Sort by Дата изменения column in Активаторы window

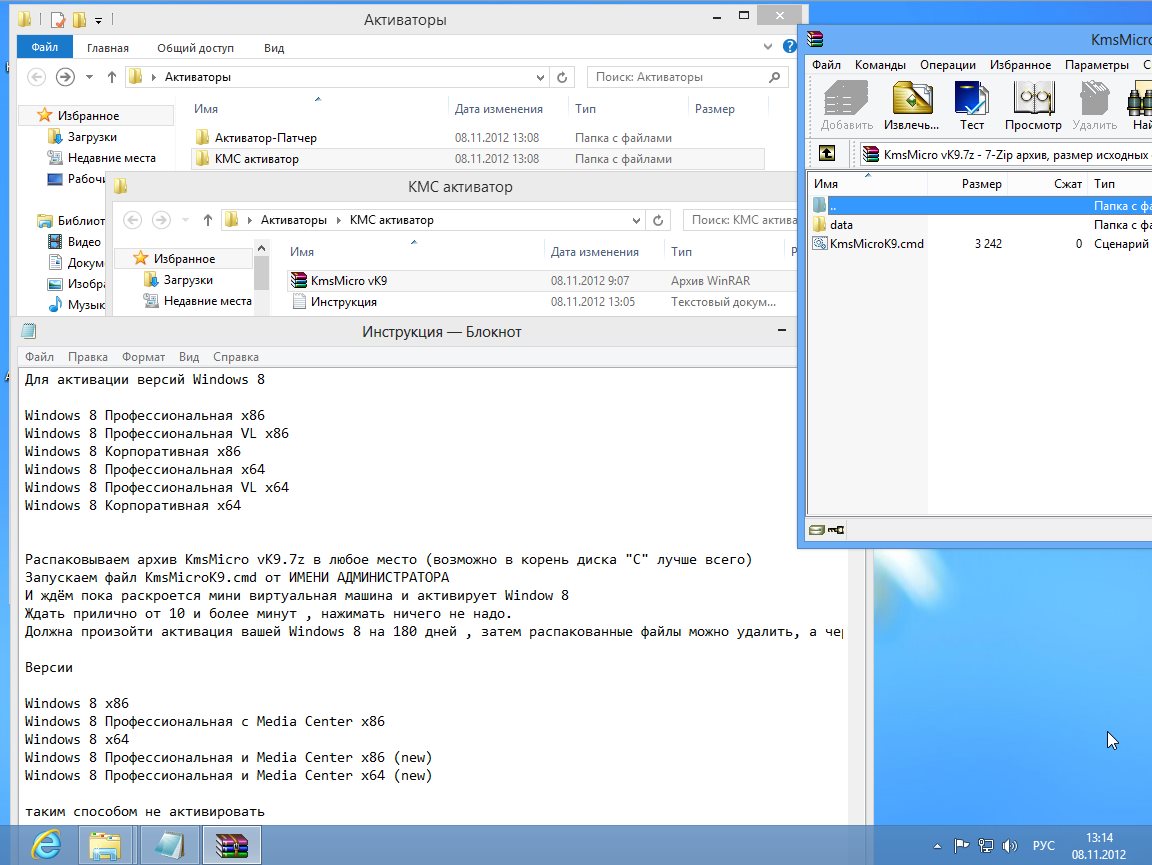point(499,109)
